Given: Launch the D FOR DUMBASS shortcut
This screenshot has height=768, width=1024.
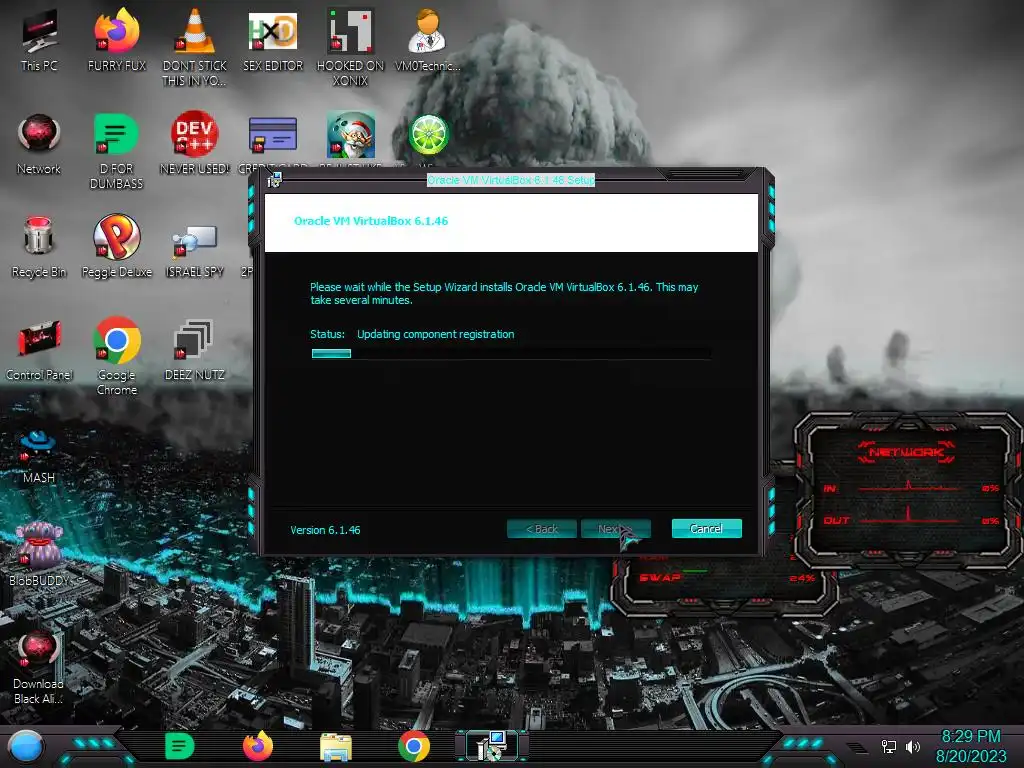Looking at the screenshot, I should click(117, 152).
